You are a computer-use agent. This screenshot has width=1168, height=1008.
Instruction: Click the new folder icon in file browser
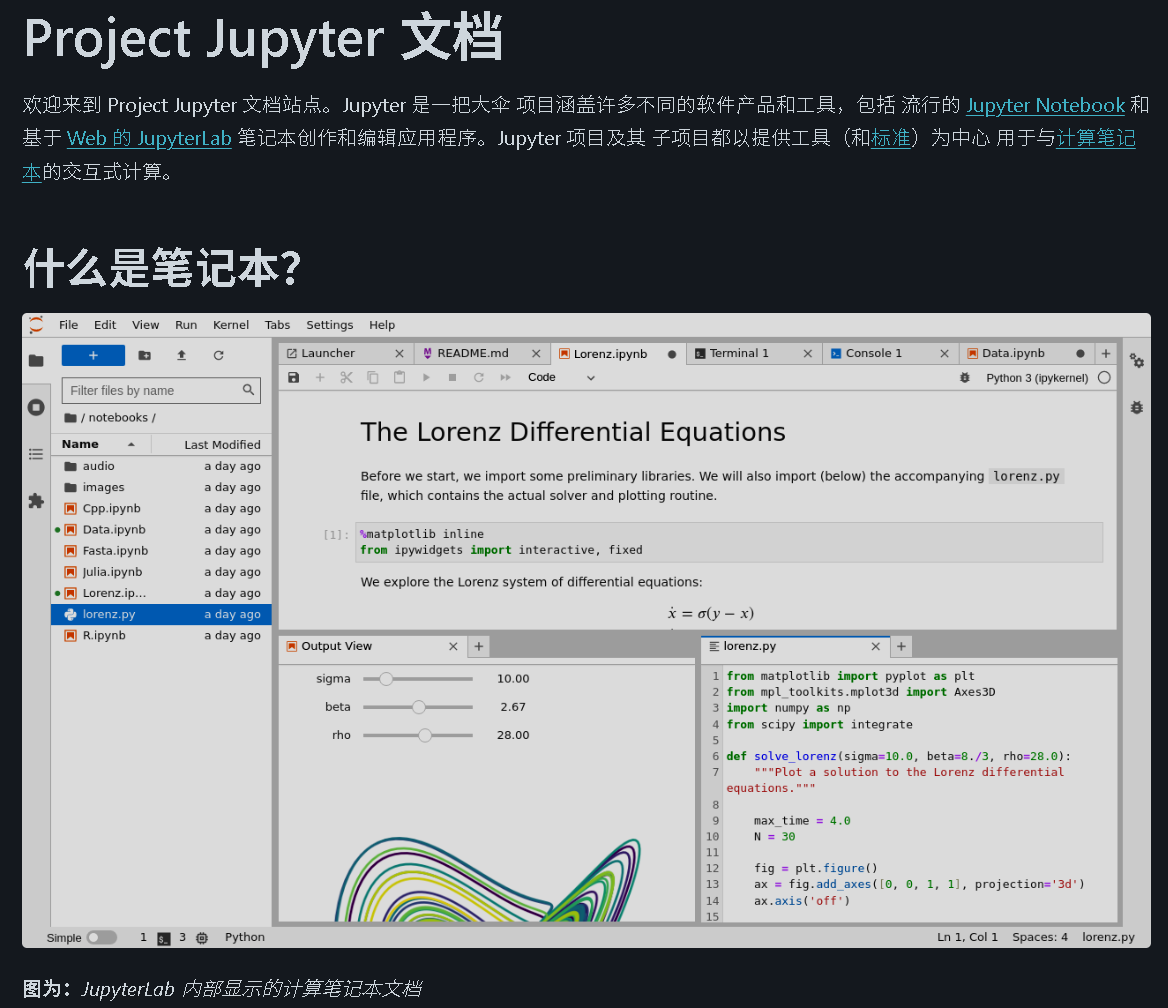click(145, 356)
